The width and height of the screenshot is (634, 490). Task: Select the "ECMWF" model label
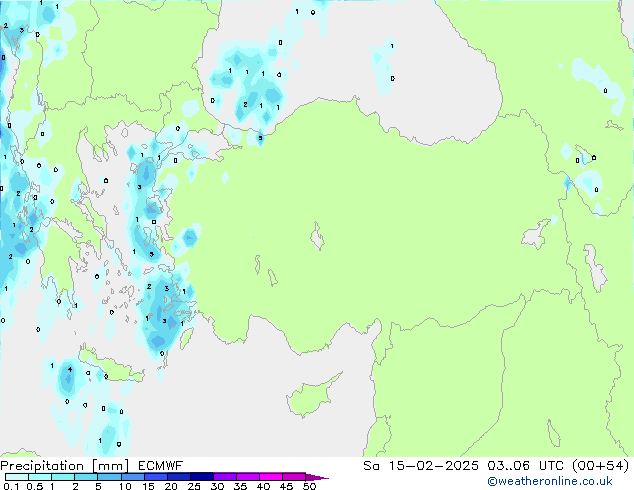point(160,466)
